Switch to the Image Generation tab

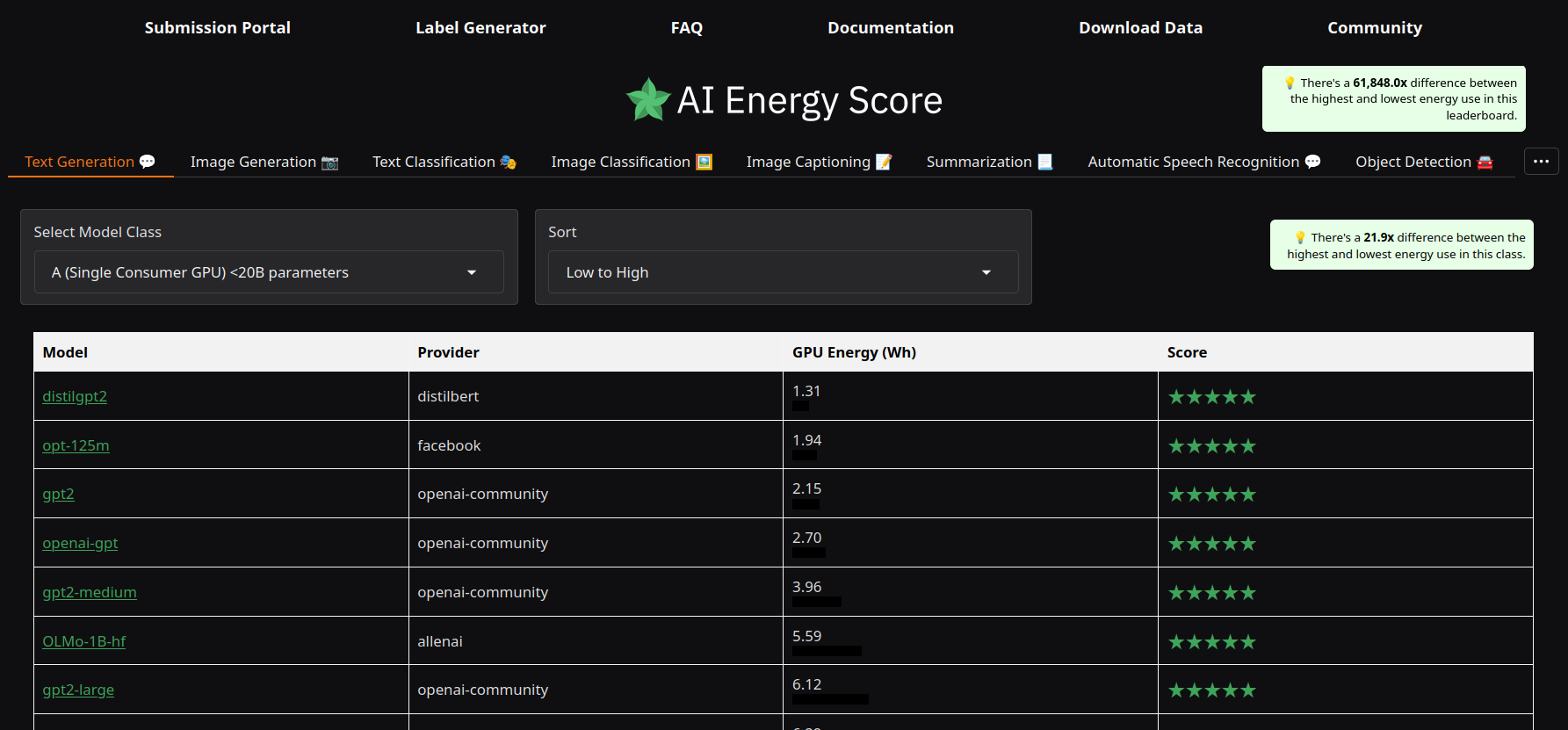coord(264,162)
